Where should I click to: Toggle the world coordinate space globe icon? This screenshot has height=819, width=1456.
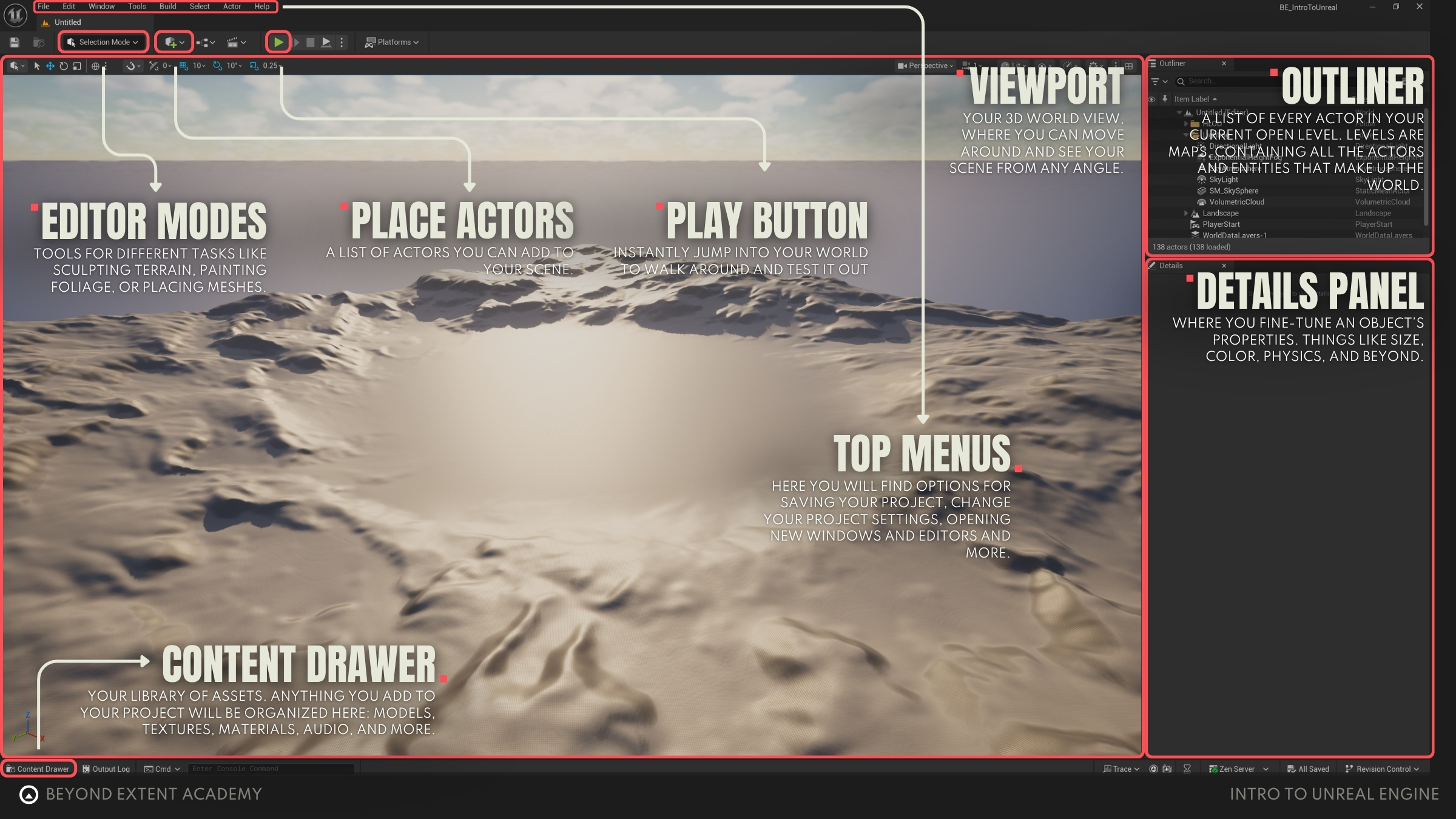click(x=95, y=66)
